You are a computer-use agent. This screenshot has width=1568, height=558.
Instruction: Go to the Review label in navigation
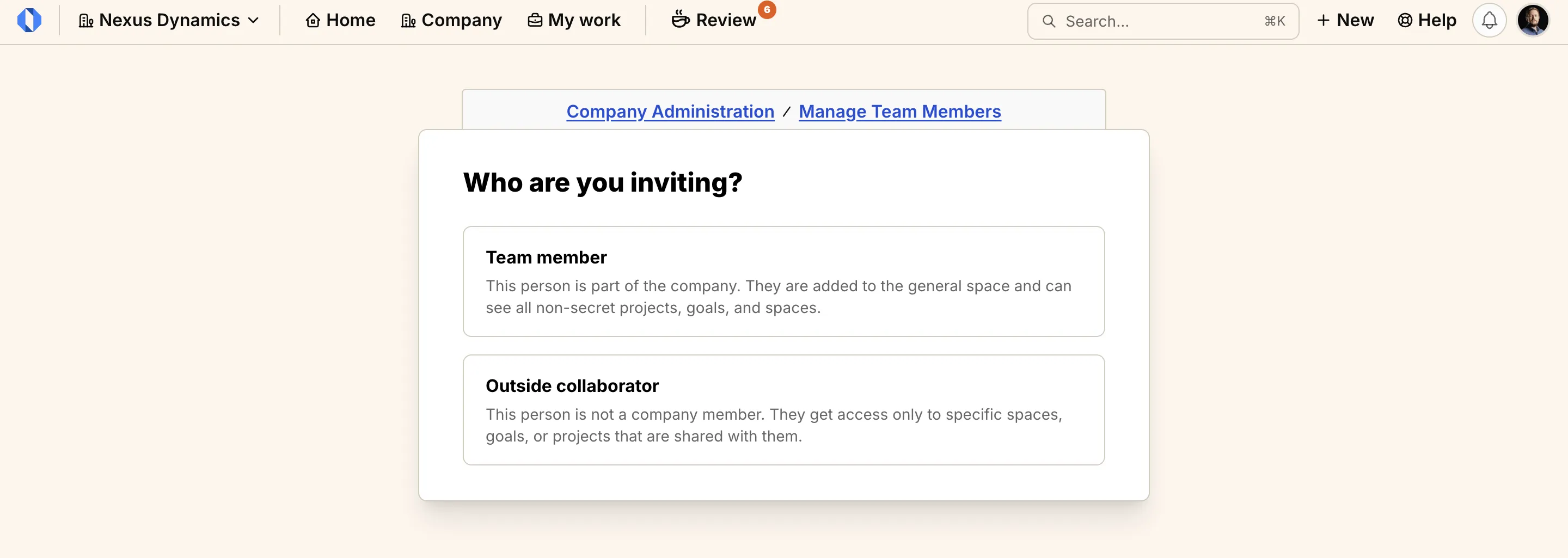[726, 21]
